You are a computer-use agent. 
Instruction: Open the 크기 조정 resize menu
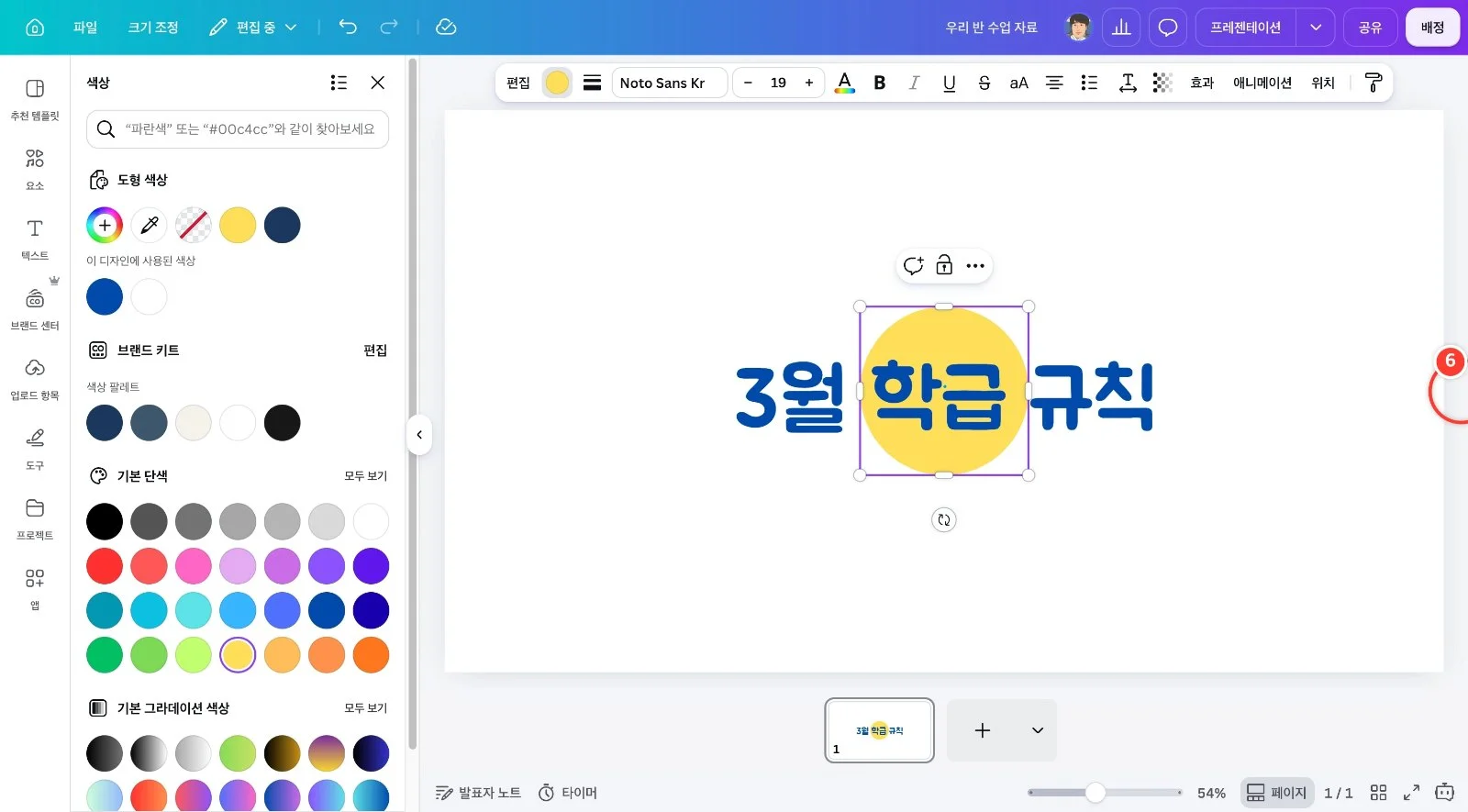click(153, 28)
